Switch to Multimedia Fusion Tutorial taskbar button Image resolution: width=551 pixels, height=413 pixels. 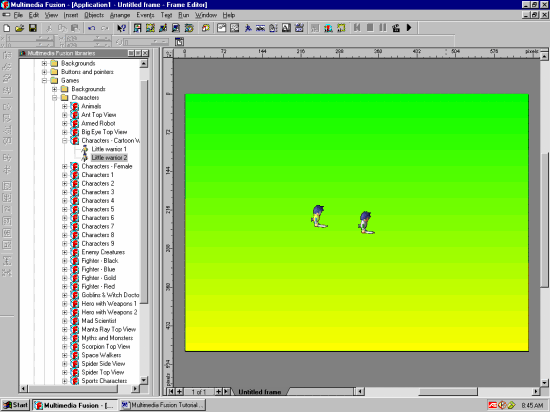[x=162, y=405]
